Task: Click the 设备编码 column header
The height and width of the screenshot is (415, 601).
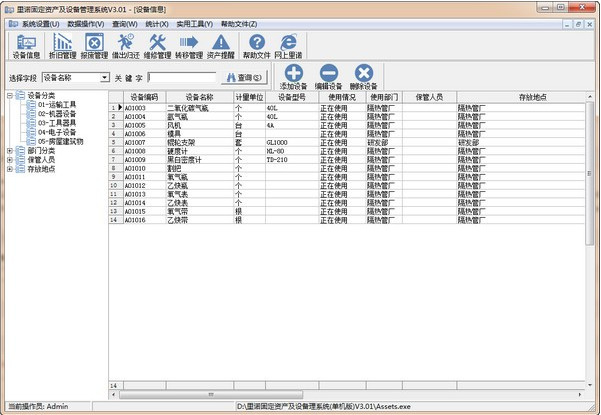Action: [145, 97]
